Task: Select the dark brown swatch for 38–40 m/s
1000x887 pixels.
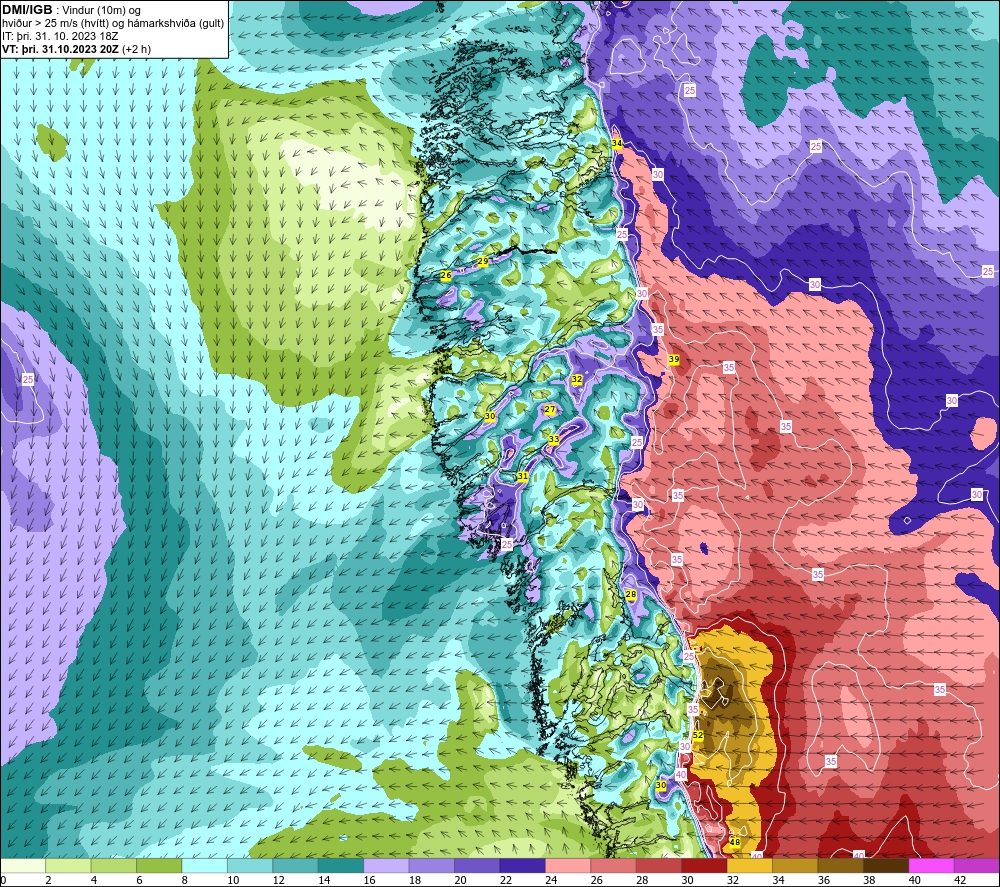Action: click(x=886, y=865)
